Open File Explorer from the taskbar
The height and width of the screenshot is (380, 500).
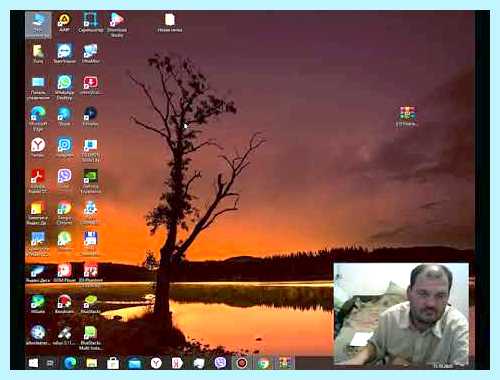pos(91,363)
